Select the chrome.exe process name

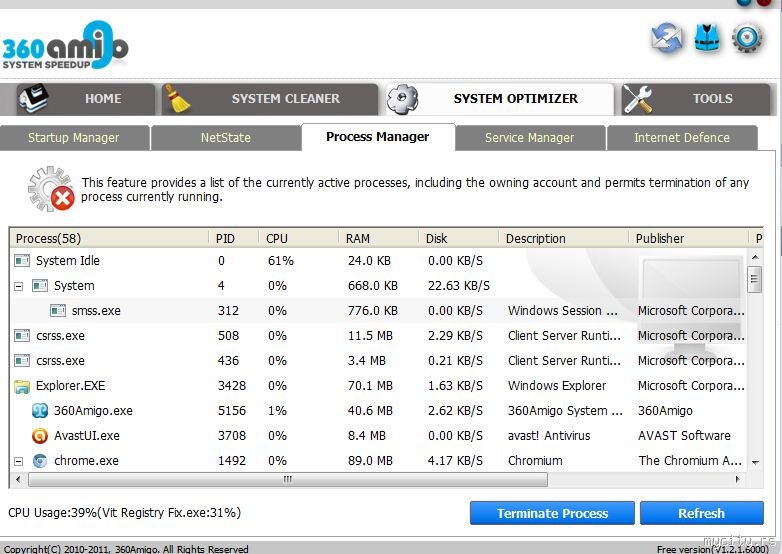point(86,461)
